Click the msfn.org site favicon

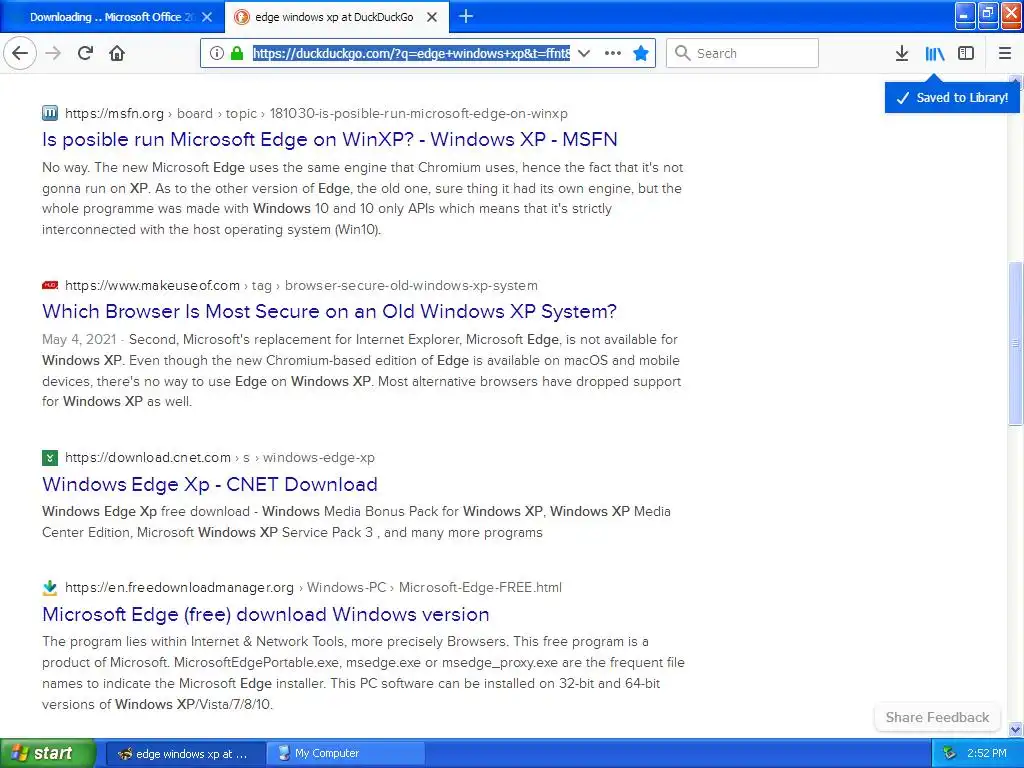pyautogui.click(x=50, y=113)
